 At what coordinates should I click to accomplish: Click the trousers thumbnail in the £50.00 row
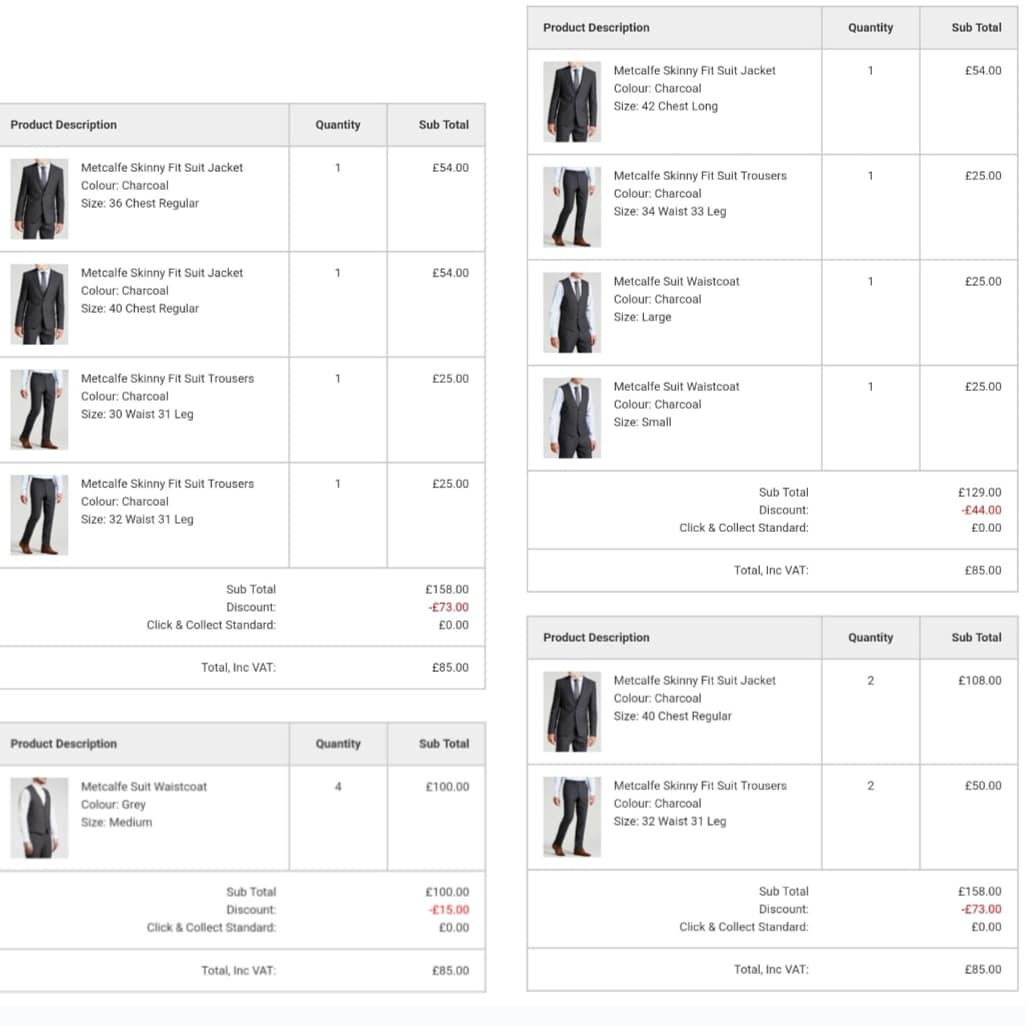pyautogui.click(x=573, y=816)
